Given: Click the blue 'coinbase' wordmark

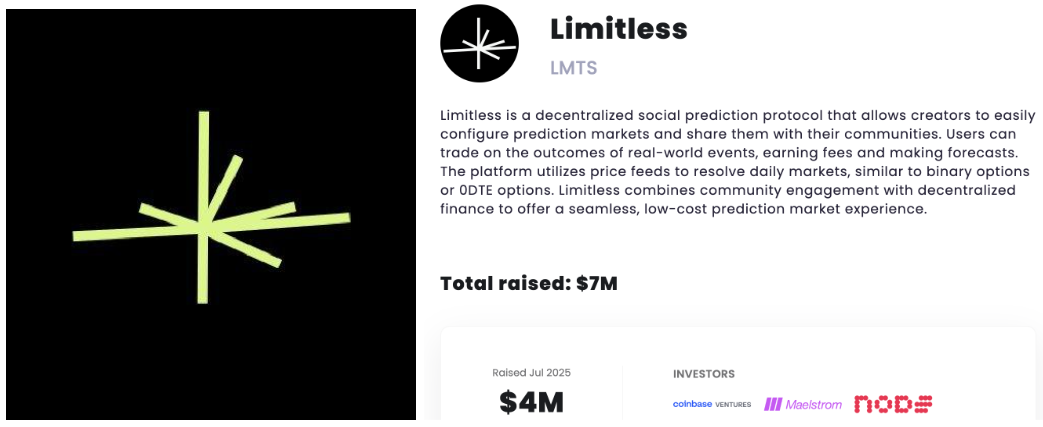Looking at the screenshot, I should pyautogui.click(x=696, y=404).
